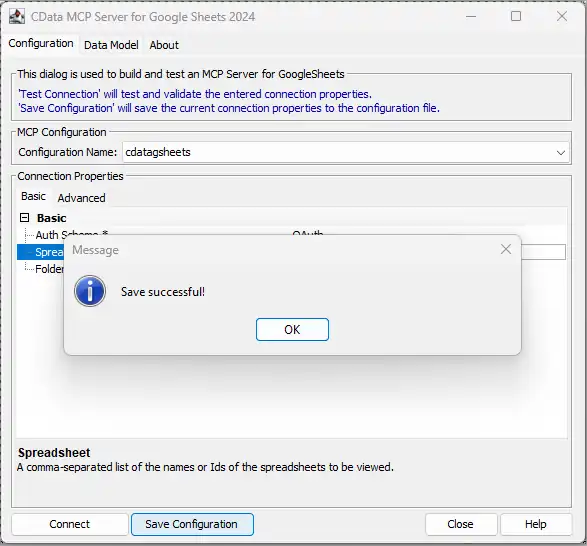Click the blue information icon in Message dialog
This screenshot has width=587, height=546.
(90, 291)
